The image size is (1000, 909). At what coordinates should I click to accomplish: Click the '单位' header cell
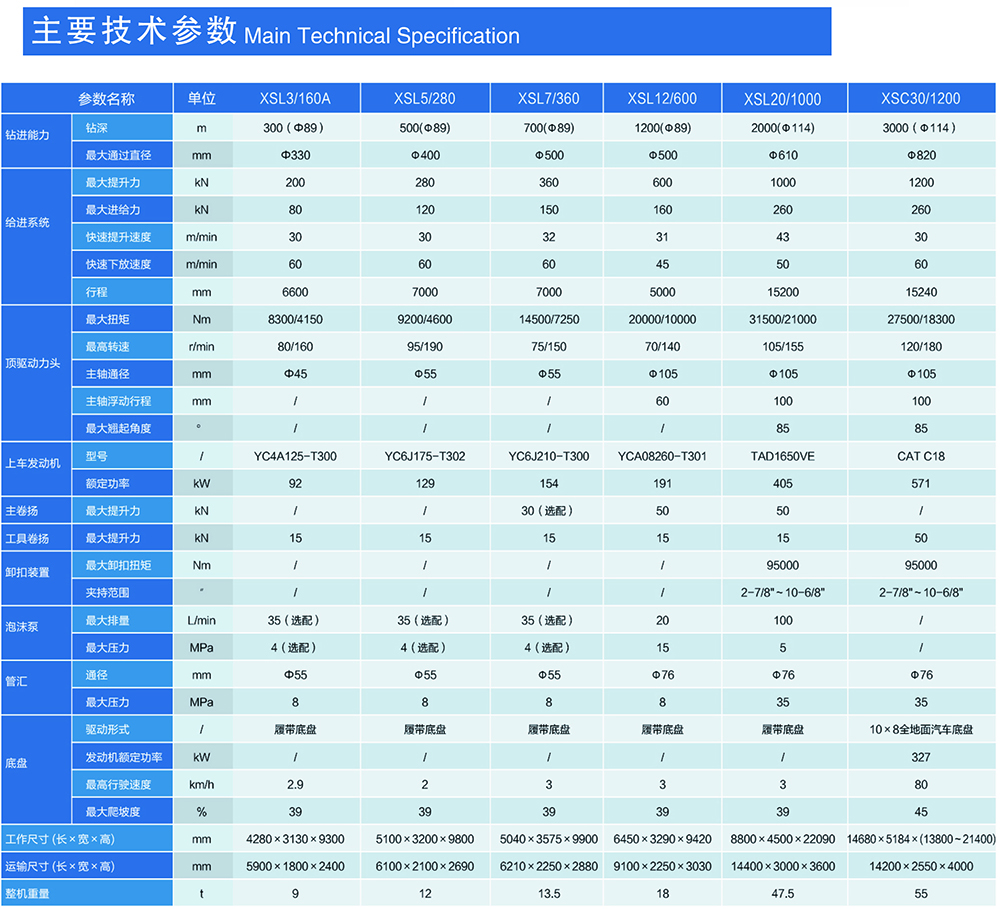pyautogui.click(x=202, y=99)
